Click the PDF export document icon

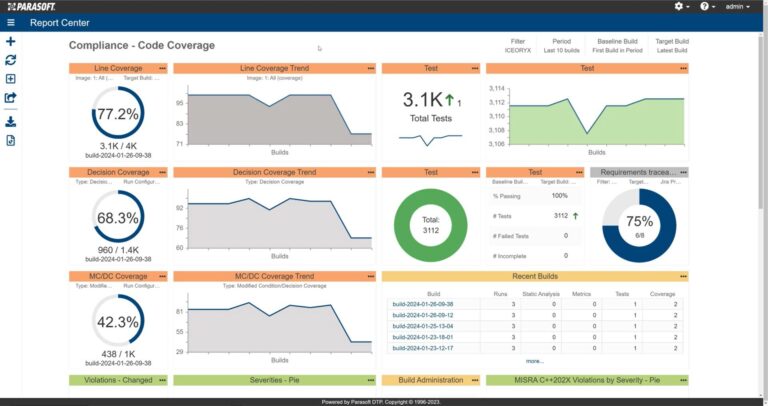[10, 140]
